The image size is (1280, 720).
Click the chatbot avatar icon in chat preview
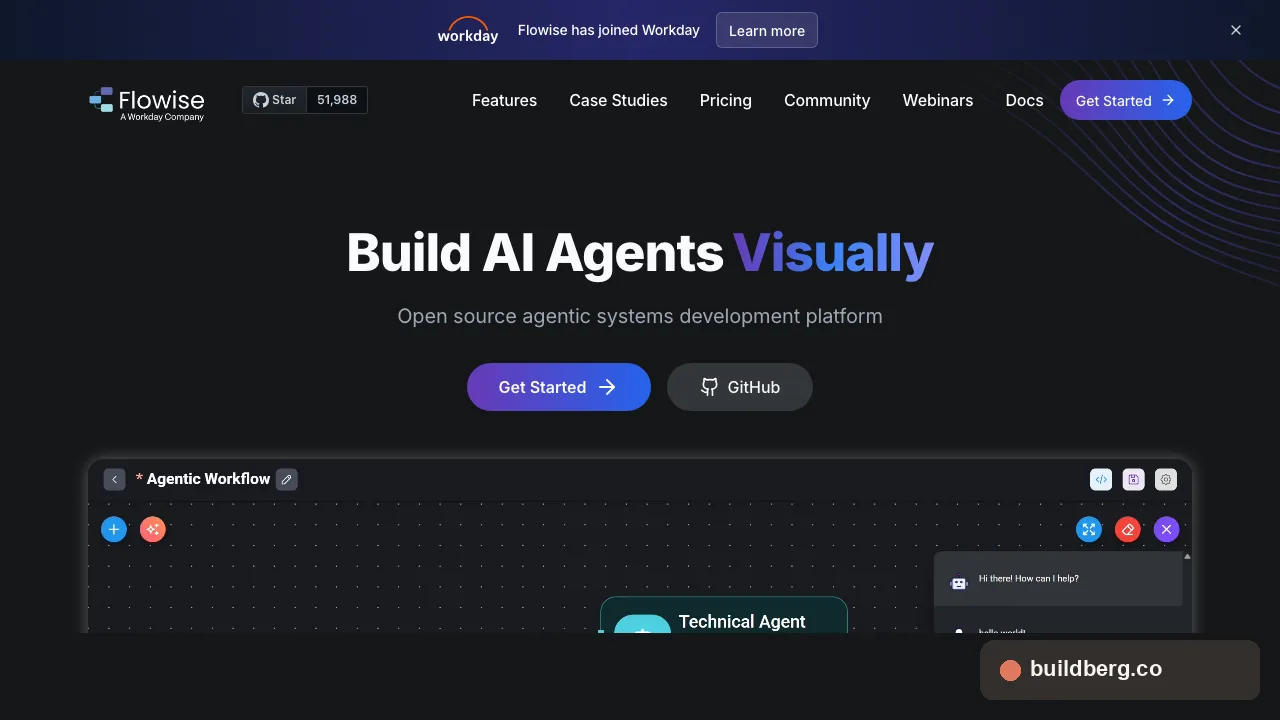pos(959,583)
